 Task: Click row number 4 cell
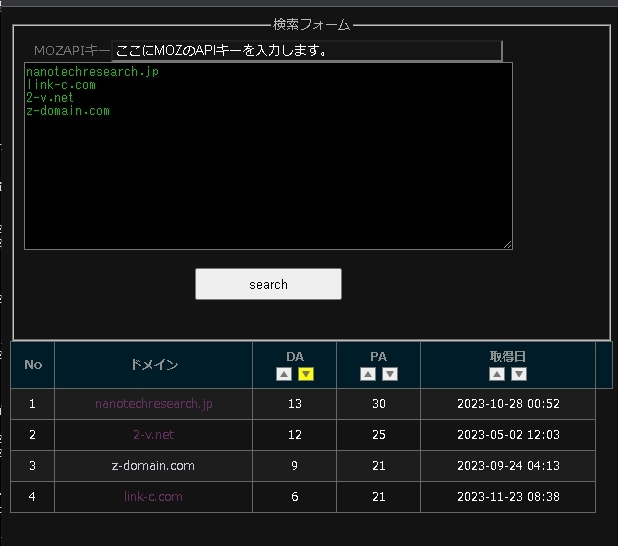33,496
